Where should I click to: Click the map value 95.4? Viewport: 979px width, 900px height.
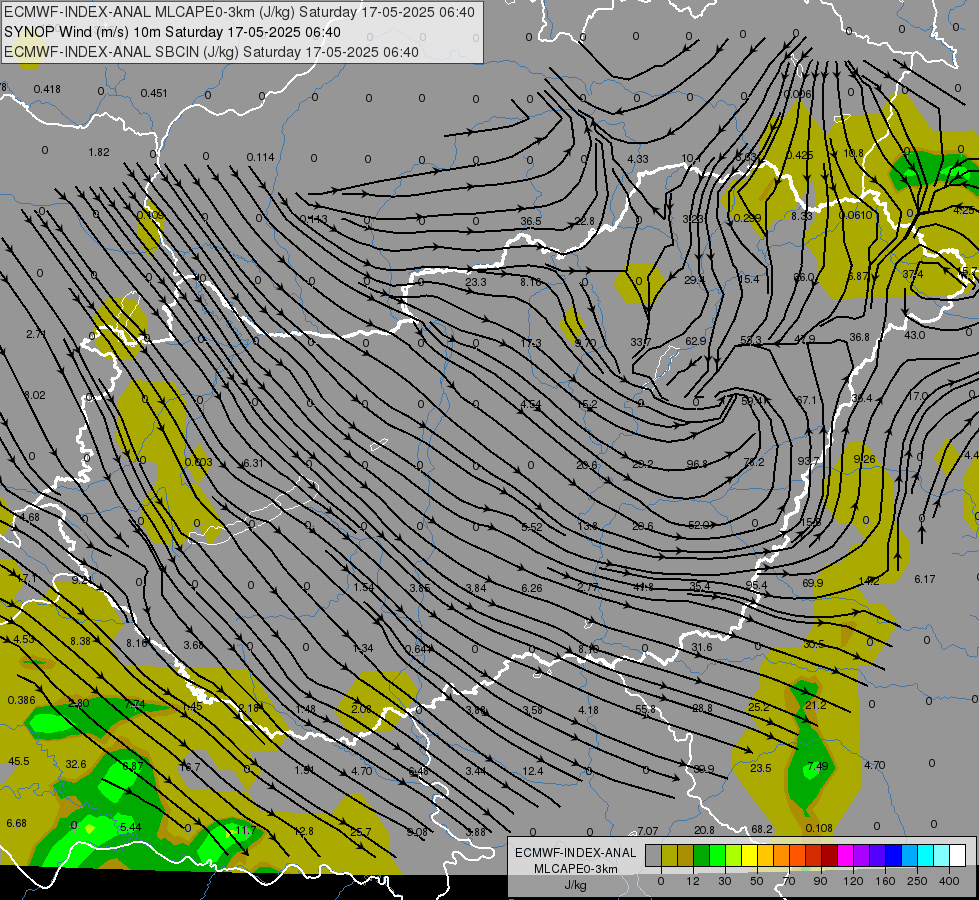pos(756,585)
